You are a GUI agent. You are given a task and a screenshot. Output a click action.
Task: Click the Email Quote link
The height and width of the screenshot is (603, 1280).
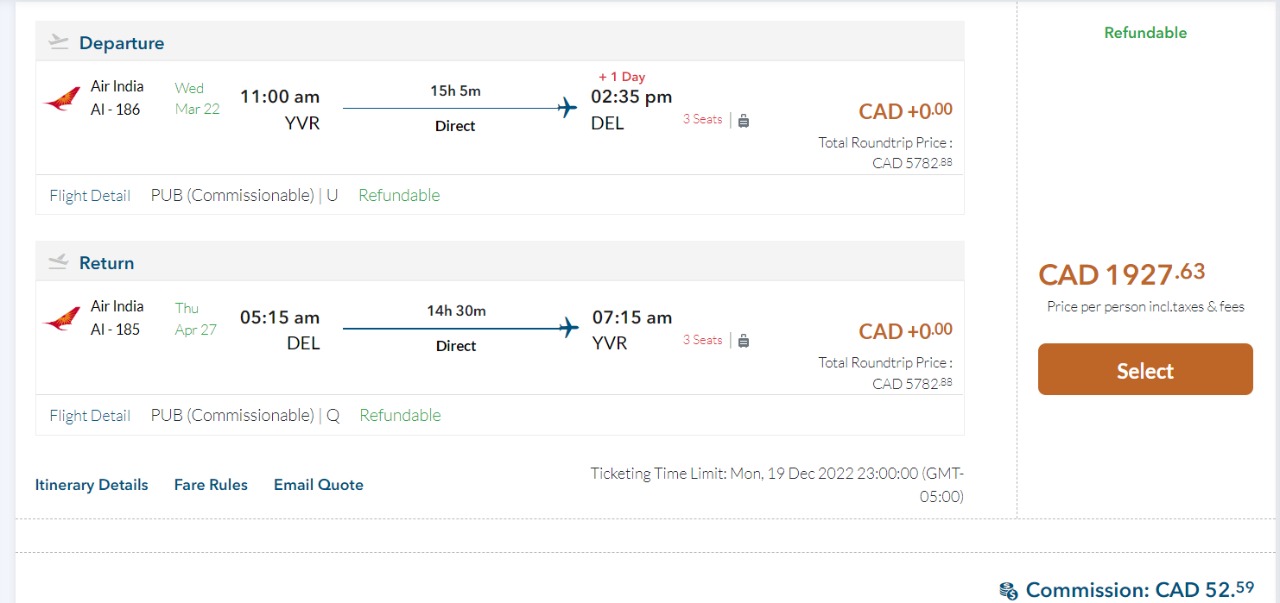pos(319,485)
